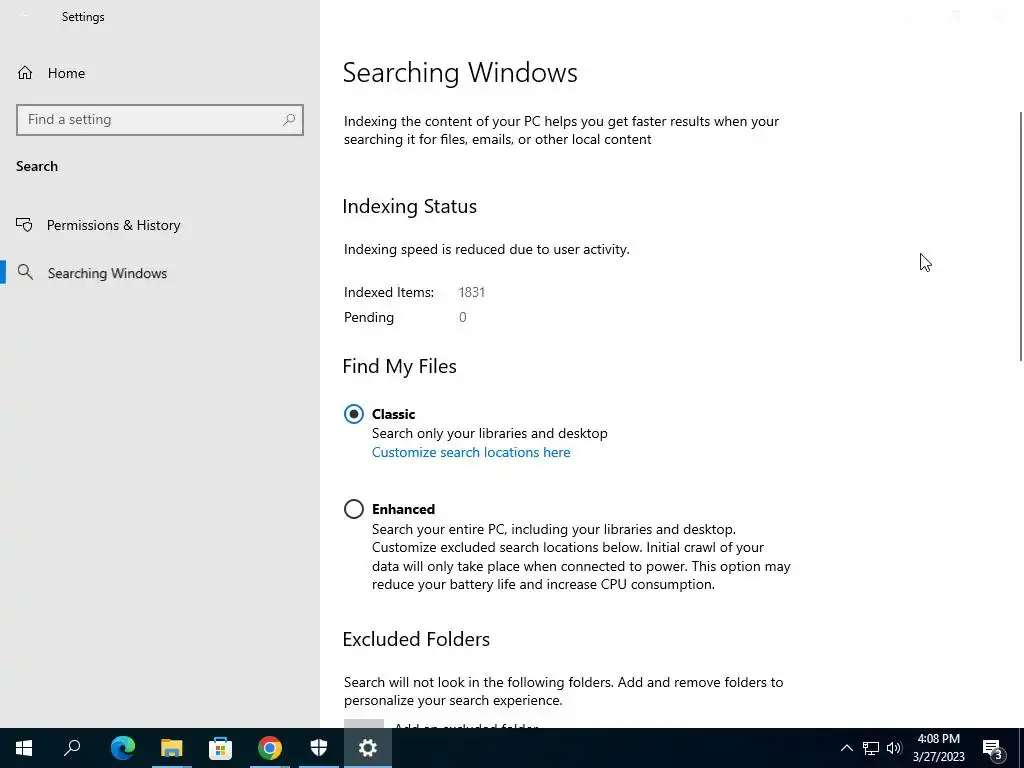Open Windows Security shield icon
This screenshot has width=1024, height=768.
[319, 748]
